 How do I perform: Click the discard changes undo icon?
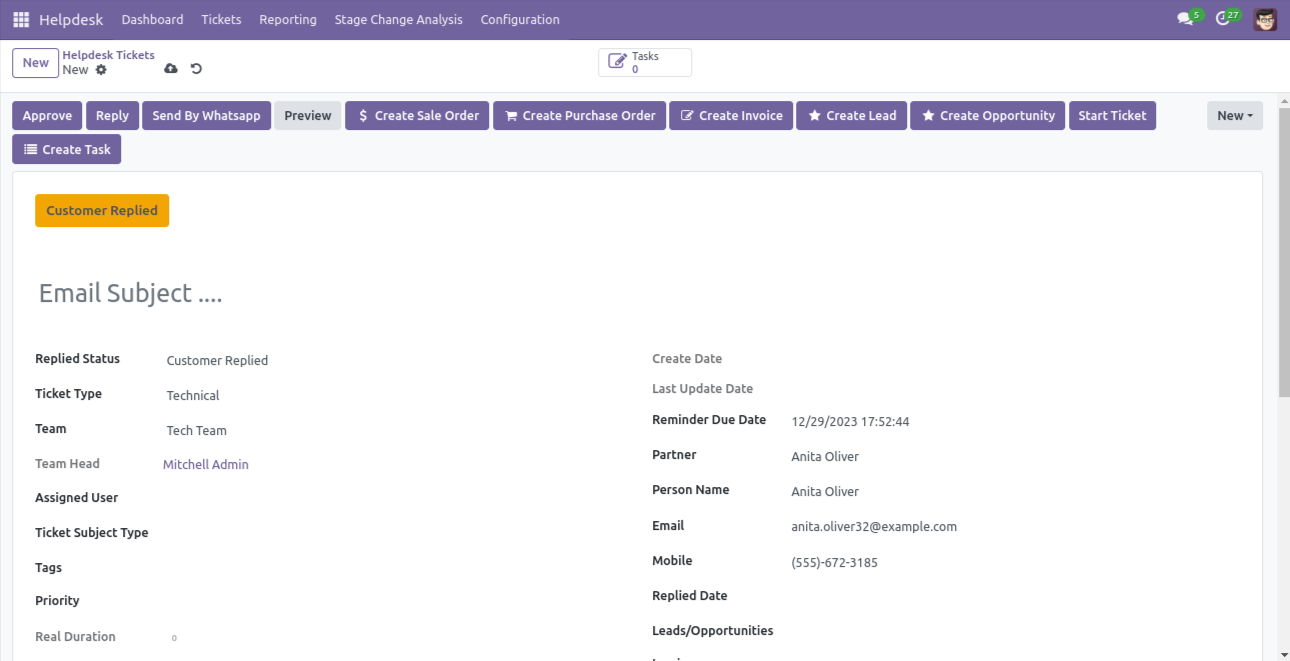(x=196, y=68)
